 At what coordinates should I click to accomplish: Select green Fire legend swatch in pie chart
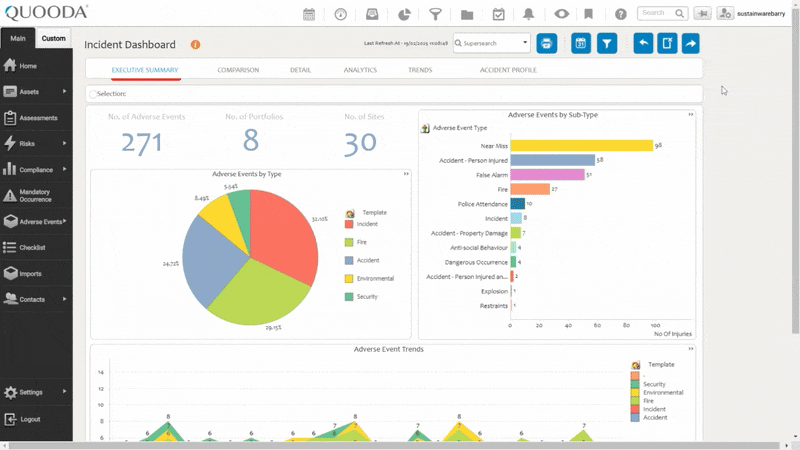(349, 242)
